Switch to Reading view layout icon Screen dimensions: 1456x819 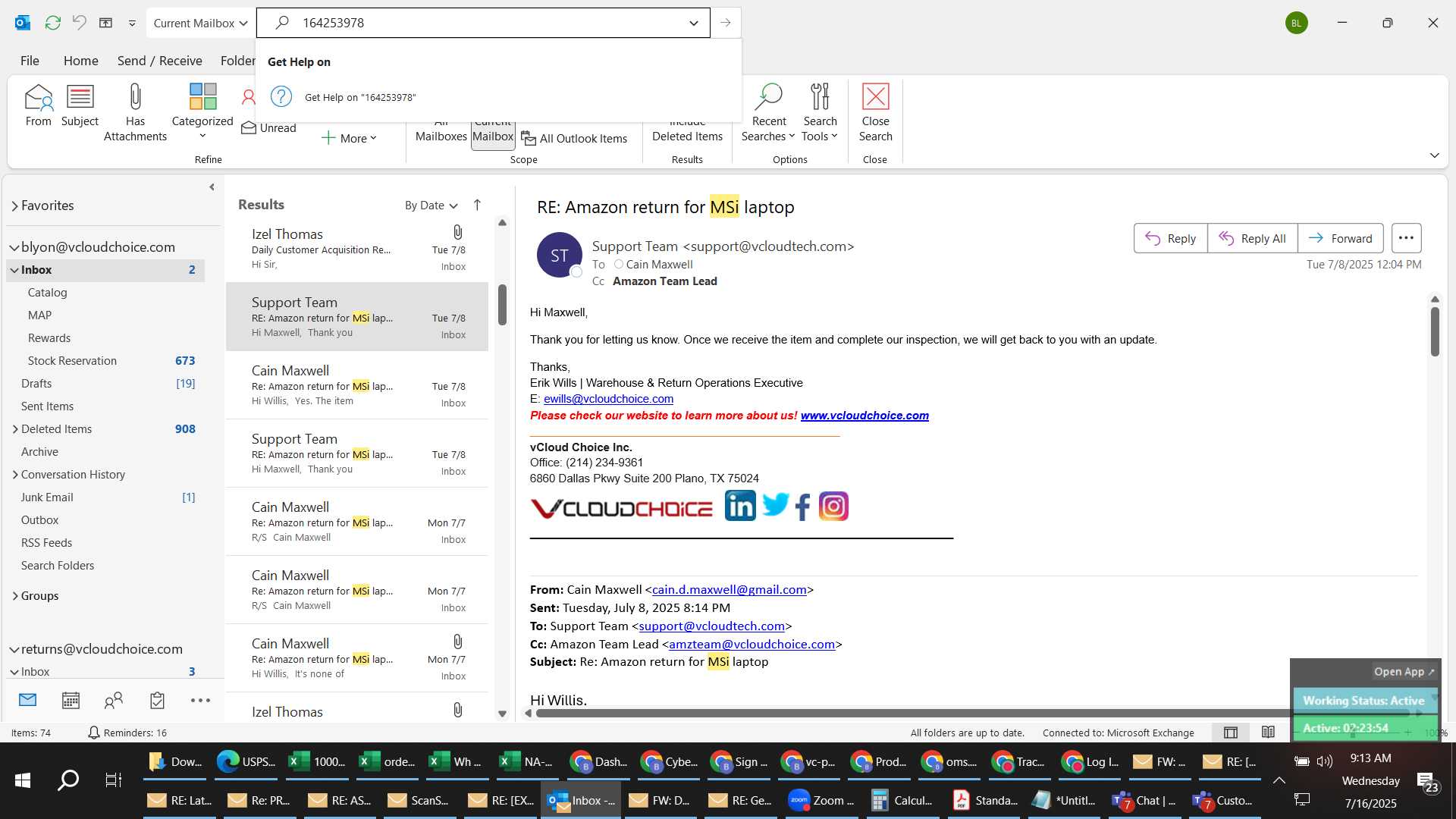pyautogui.click(x=1268, y=733)
